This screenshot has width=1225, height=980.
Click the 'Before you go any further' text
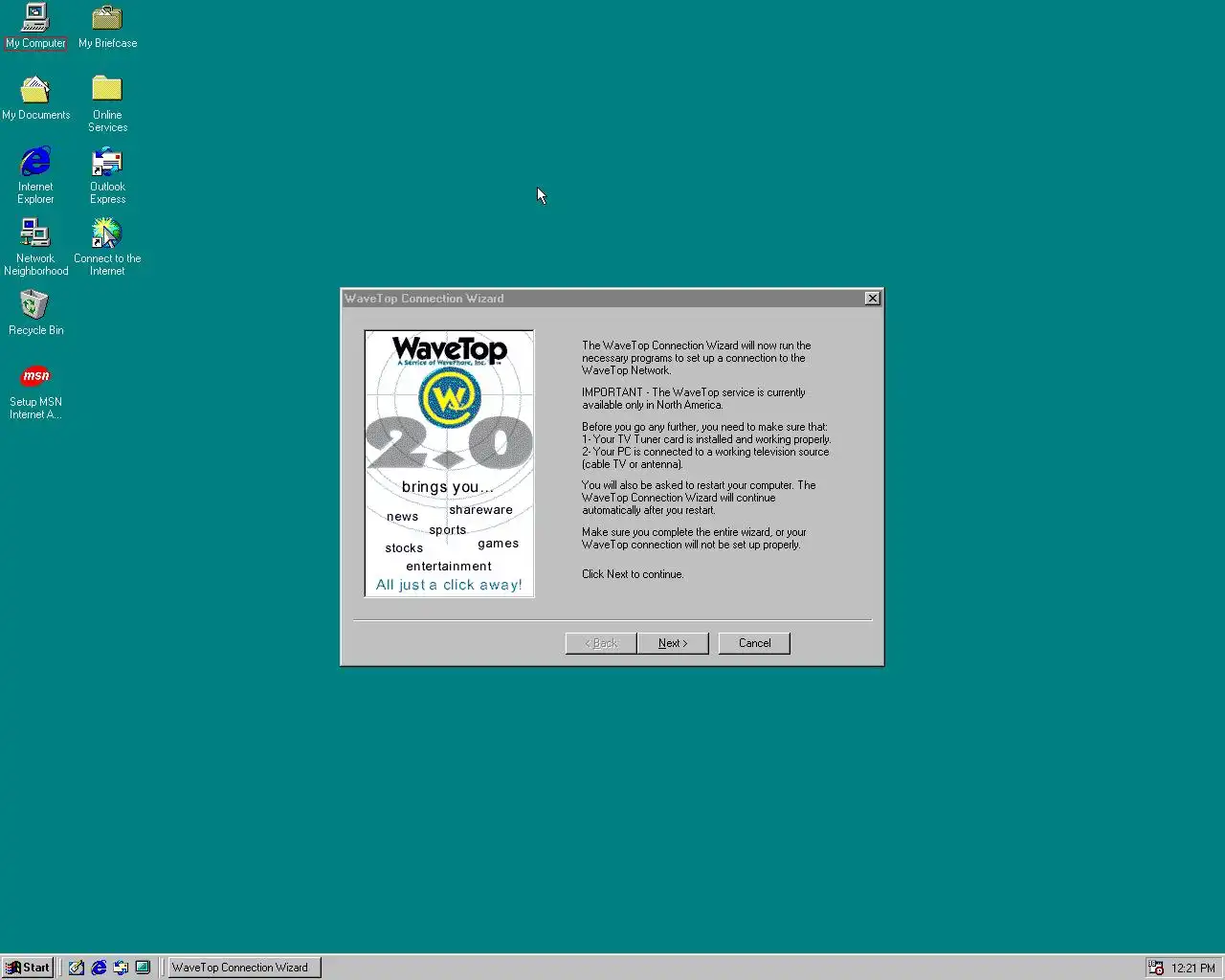tap(706, 445)
